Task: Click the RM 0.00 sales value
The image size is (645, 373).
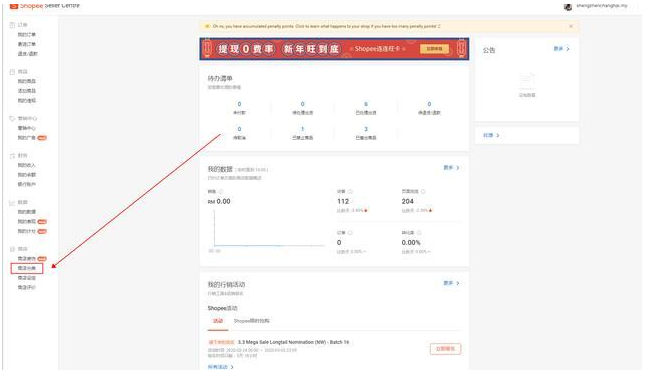Action: pos(219,202)
